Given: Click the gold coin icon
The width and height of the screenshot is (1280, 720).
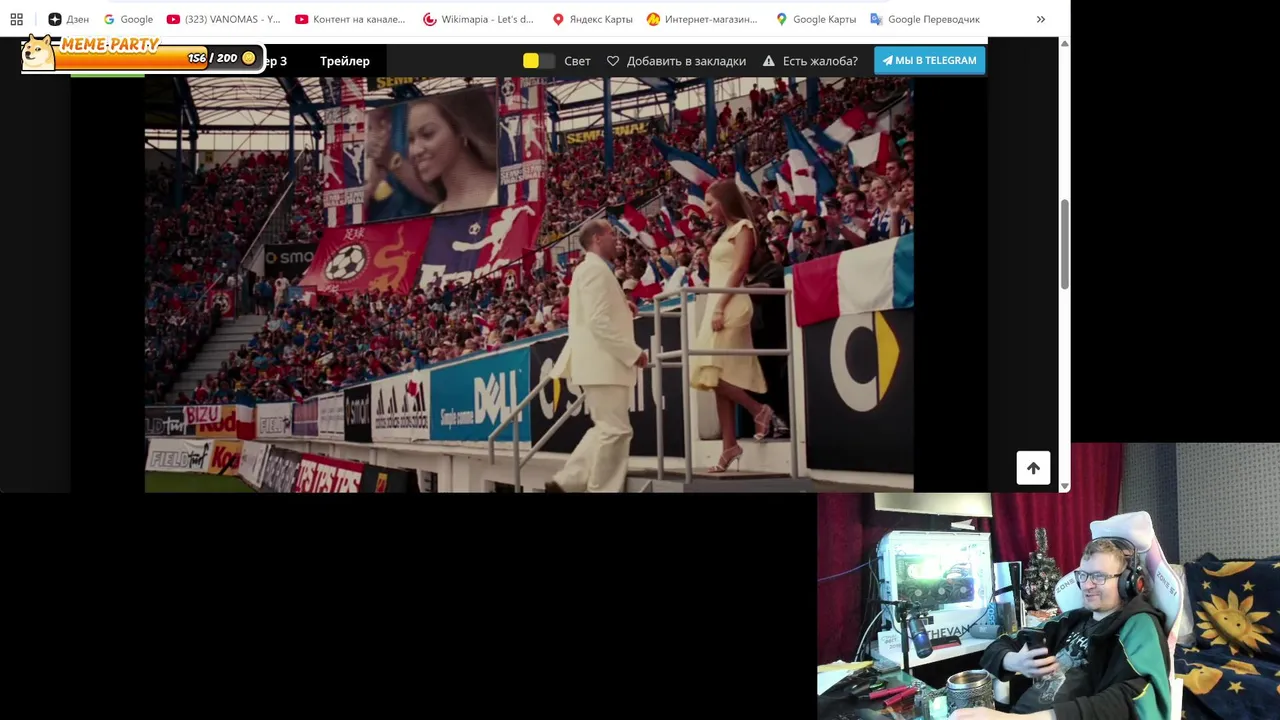Looking at the screenshot, I should coord(248,58).
